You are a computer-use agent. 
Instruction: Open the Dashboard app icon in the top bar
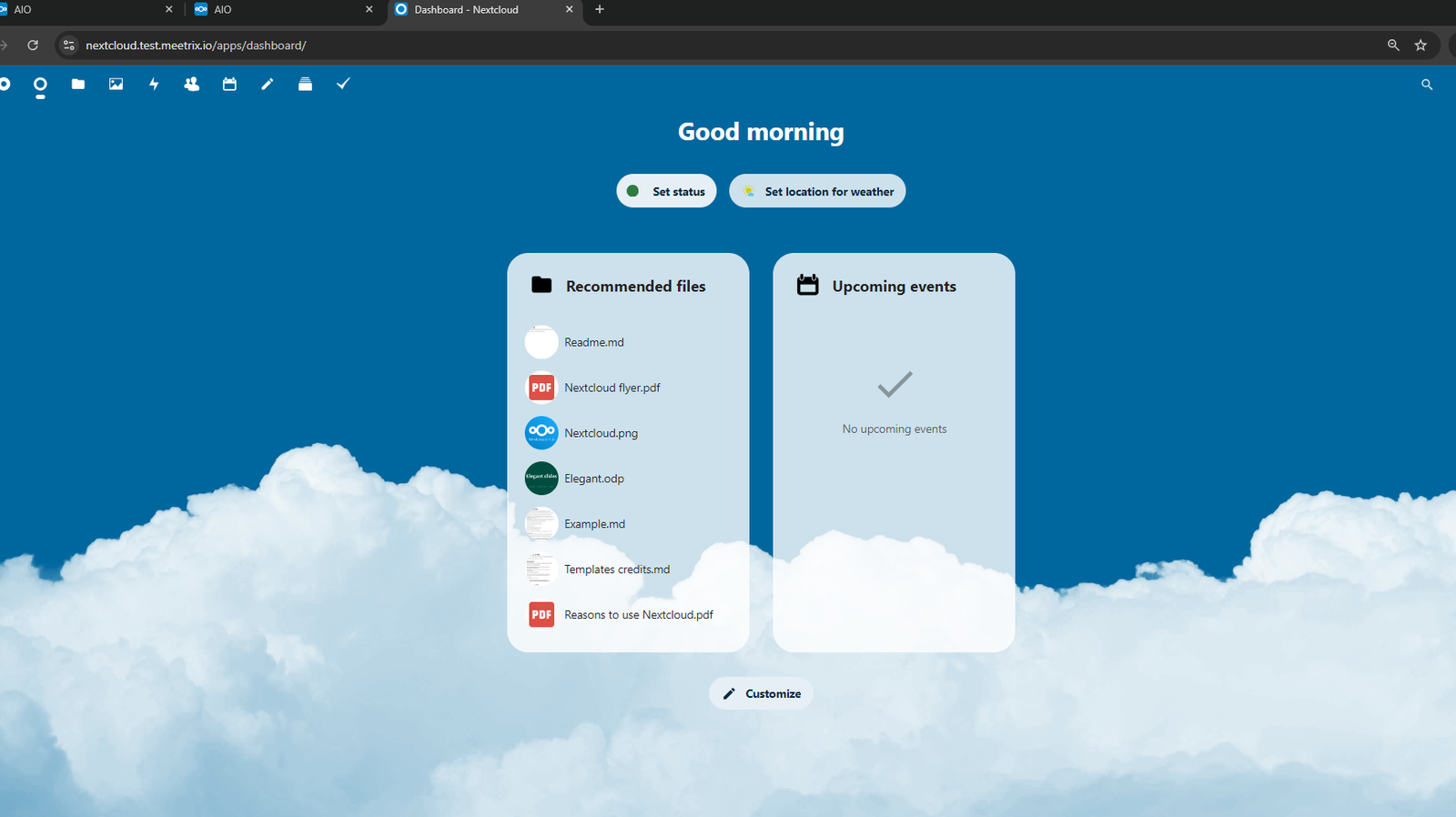pos(40,85)
